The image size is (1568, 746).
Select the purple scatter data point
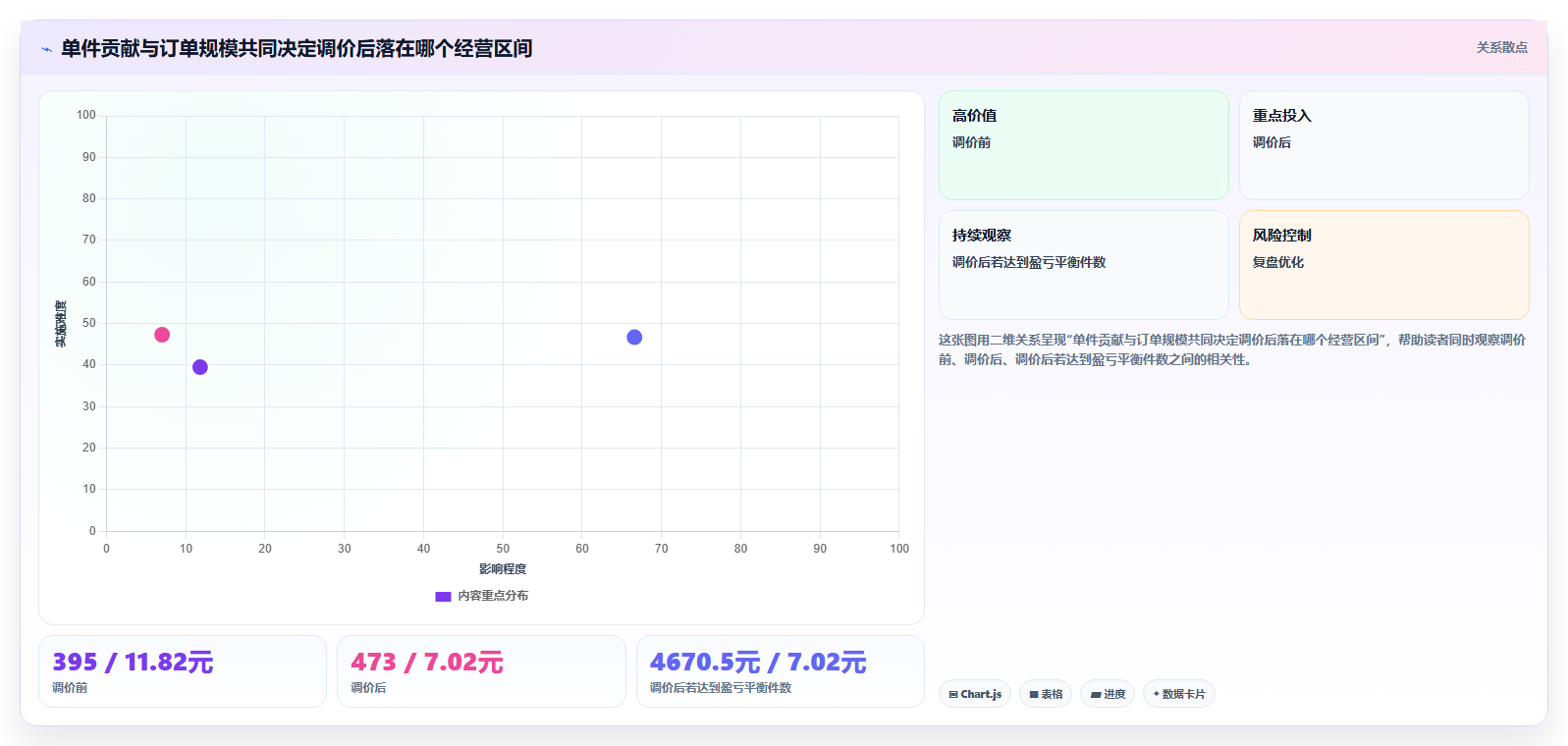(200, 367)
